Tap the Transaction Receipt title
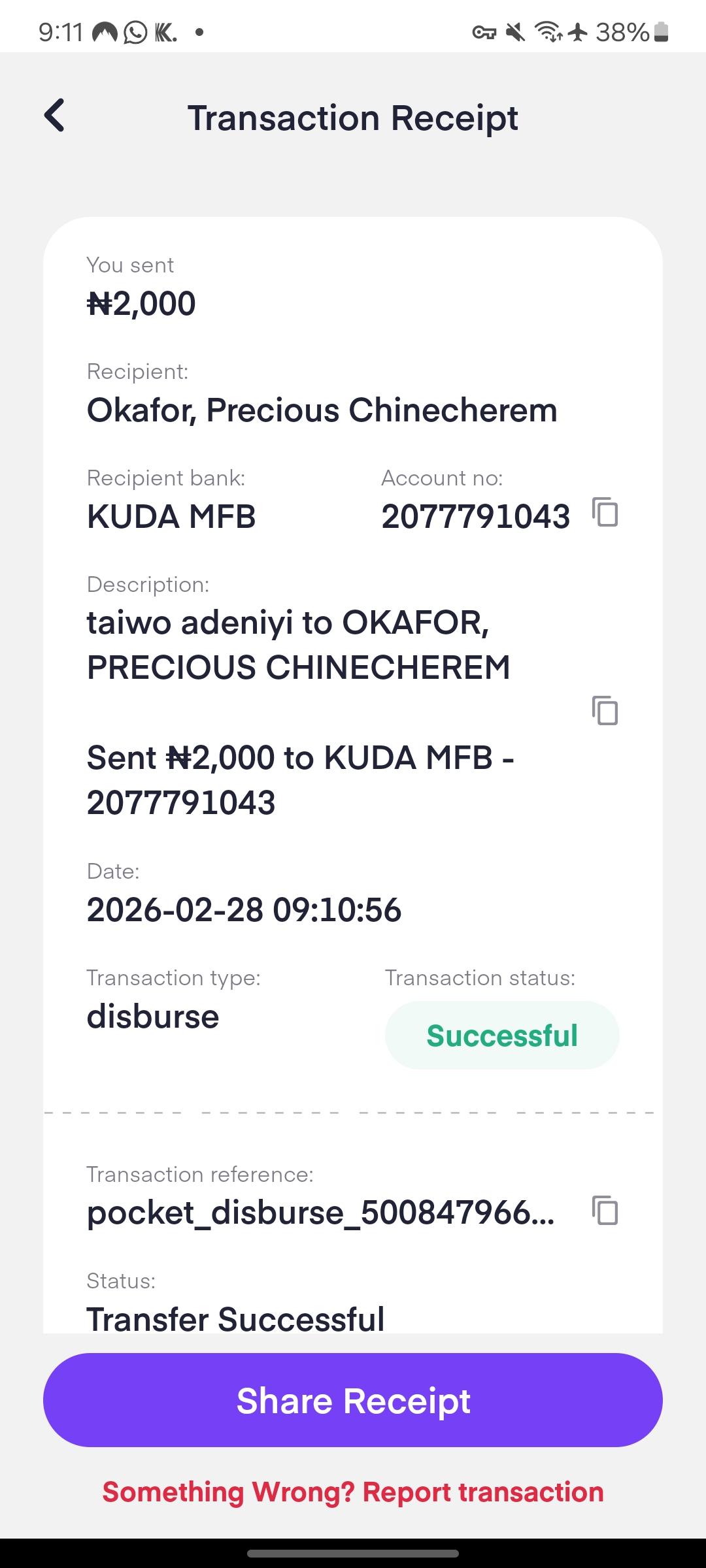Screen dimensions: 706x1568 coord(353,118)
